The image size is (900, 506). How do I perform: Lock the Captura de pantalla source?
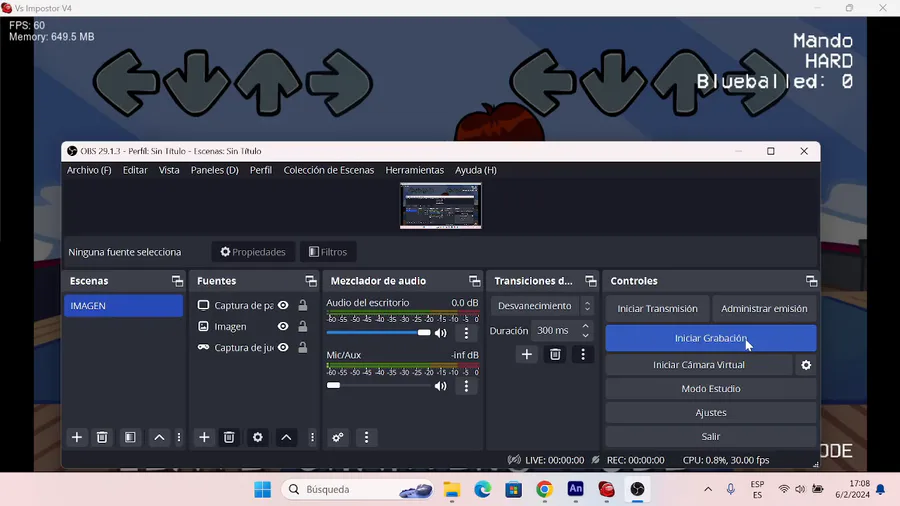pos(302,305)
